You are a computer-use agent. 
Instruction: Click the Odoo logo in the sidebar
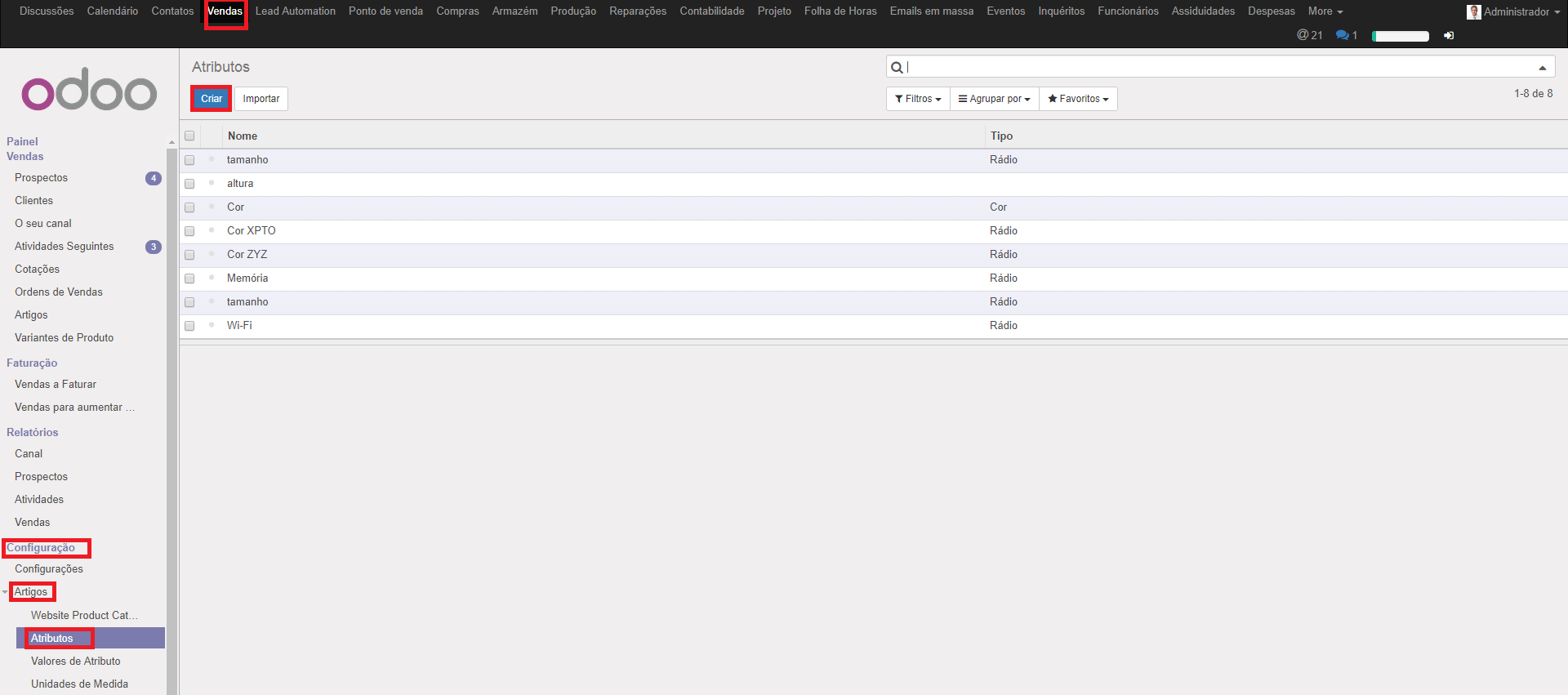[89, 90]
